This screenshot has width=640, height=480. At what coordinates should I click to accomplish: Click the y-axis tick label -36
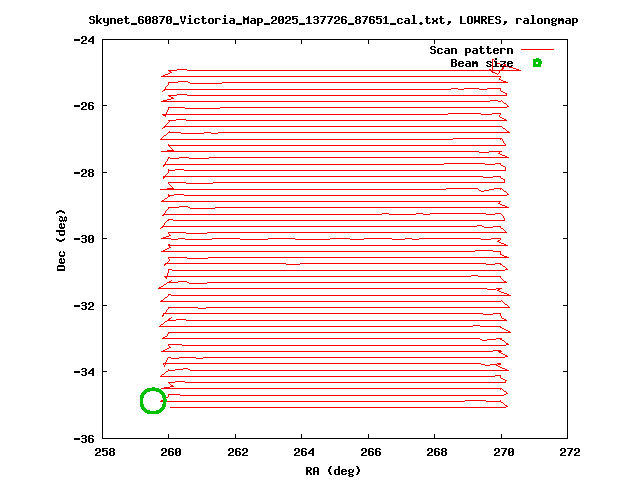(84, 439)
